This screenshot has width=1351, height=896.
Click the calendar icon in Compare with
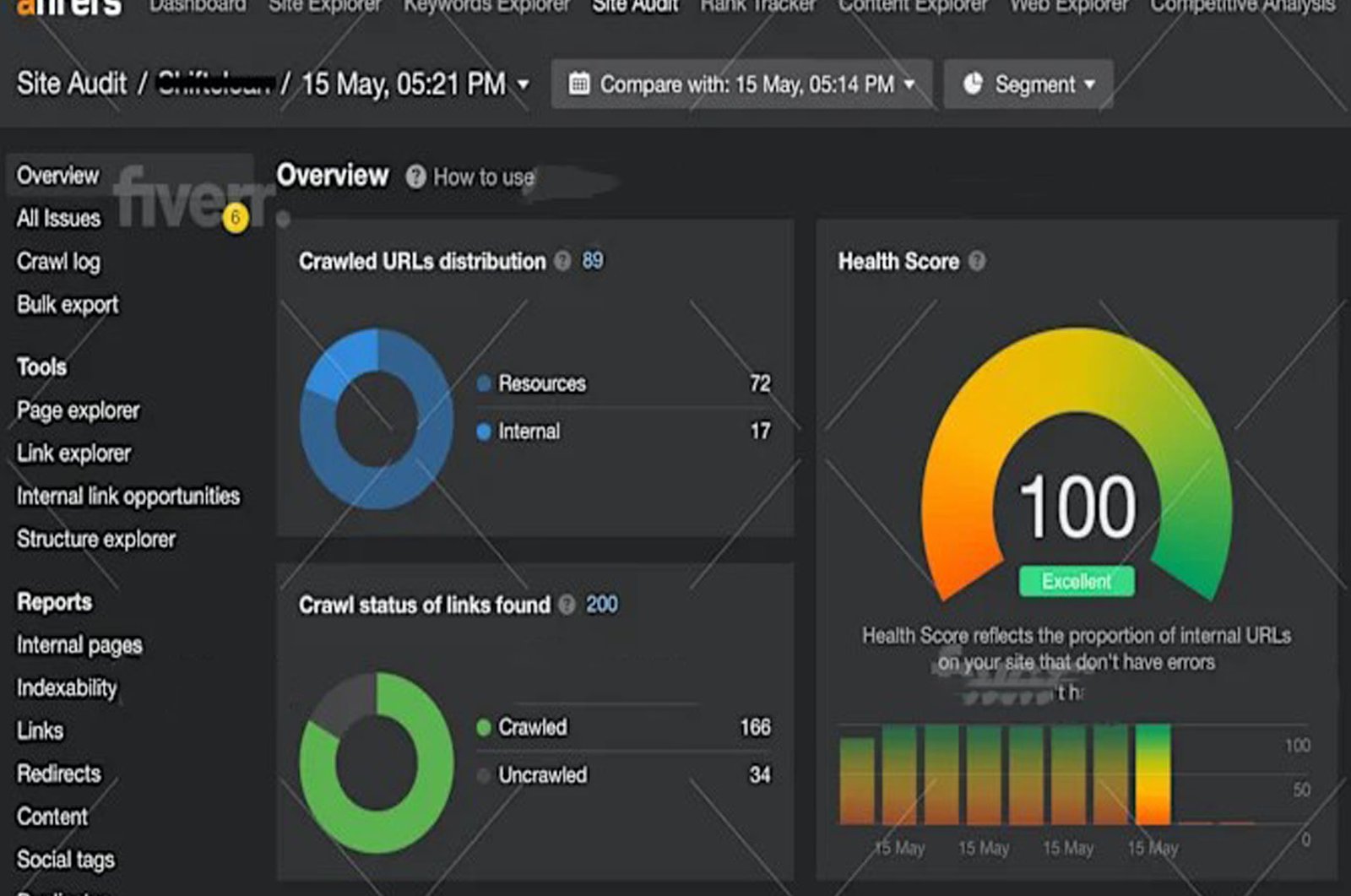point(579,84)
